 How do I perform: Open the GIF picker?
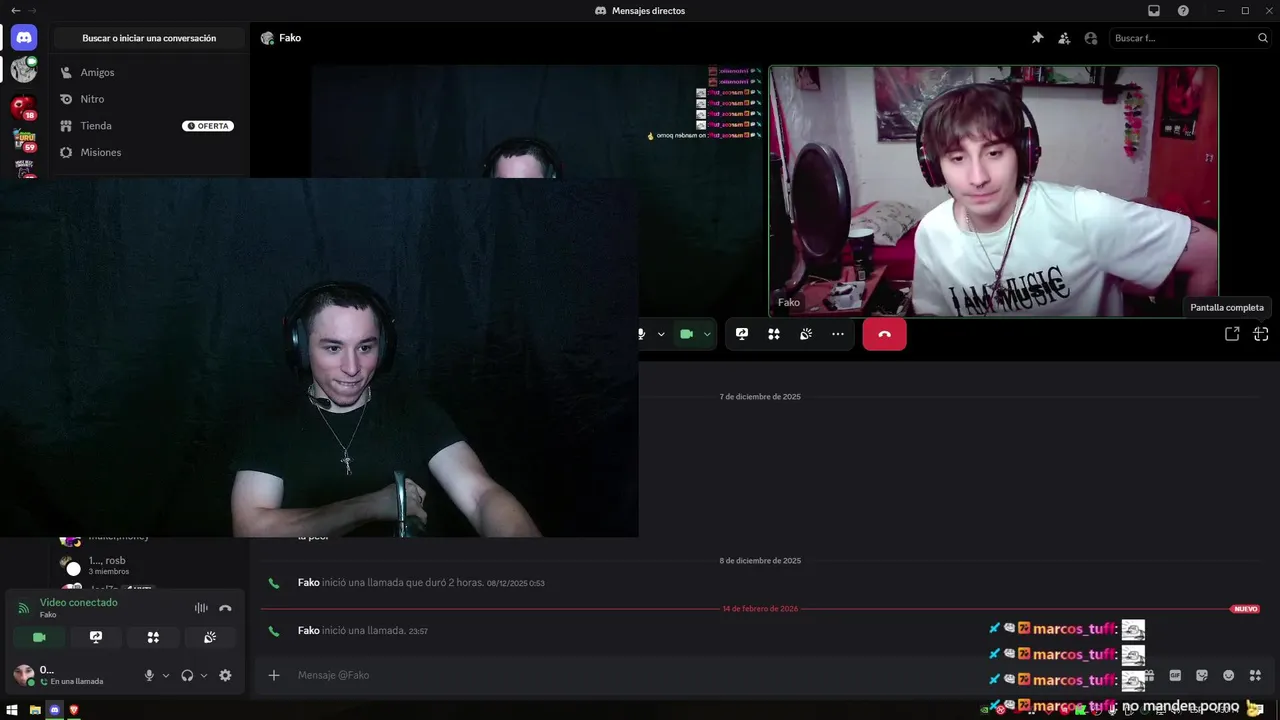tap(1175, 675)
